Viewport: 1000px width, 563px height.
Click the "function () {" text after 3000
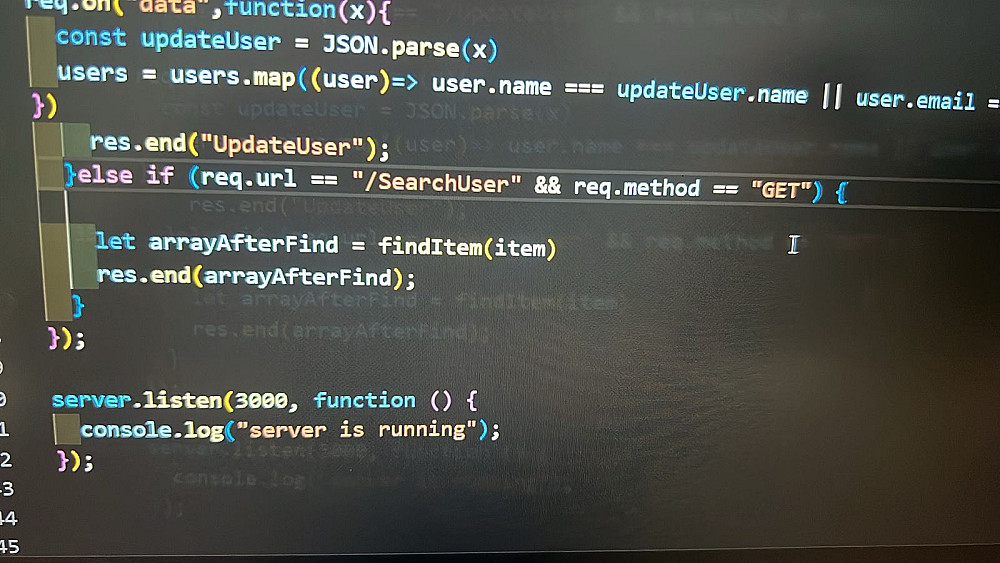pos(395,400)
